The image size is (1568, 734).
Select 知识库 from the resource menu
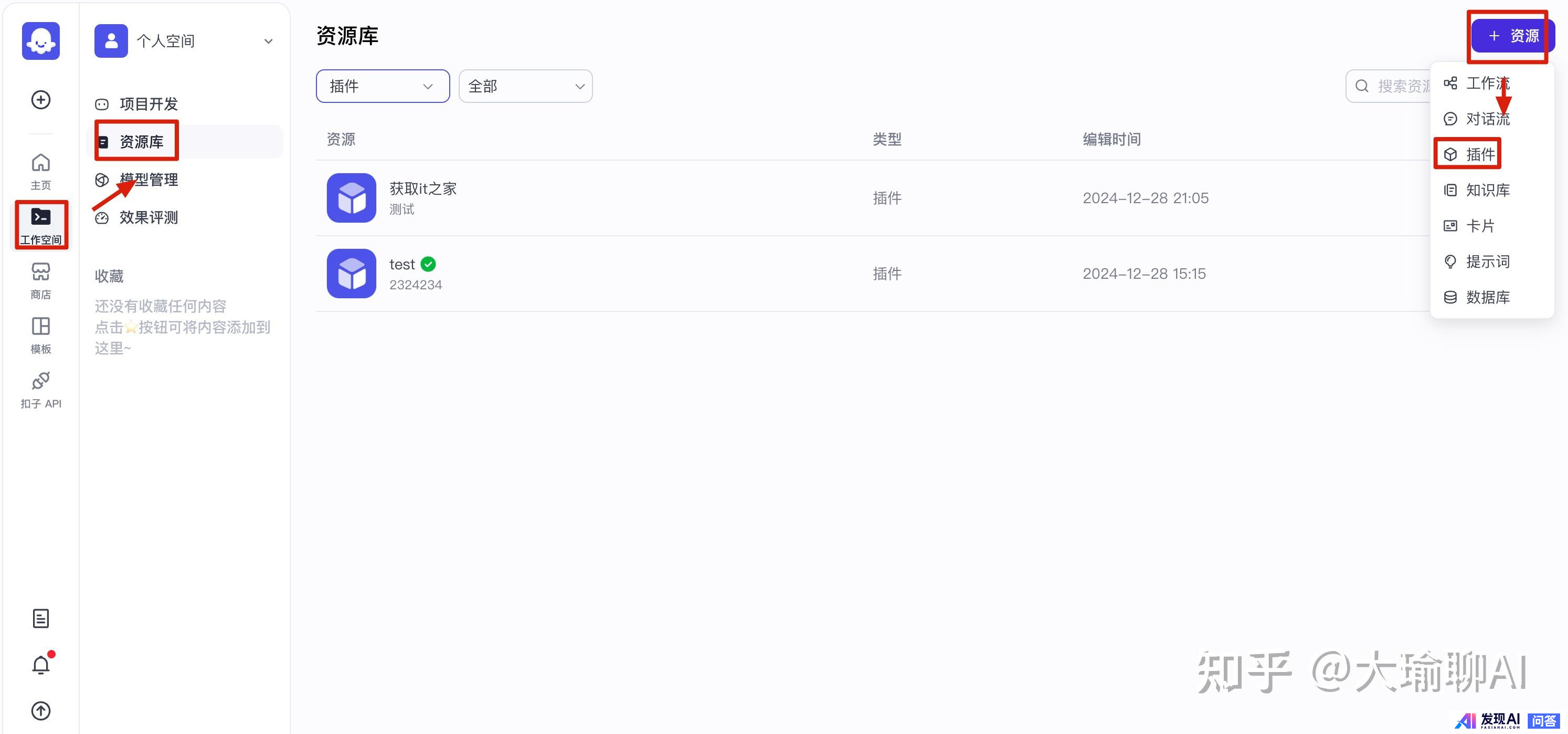(x=1487, y=190)
